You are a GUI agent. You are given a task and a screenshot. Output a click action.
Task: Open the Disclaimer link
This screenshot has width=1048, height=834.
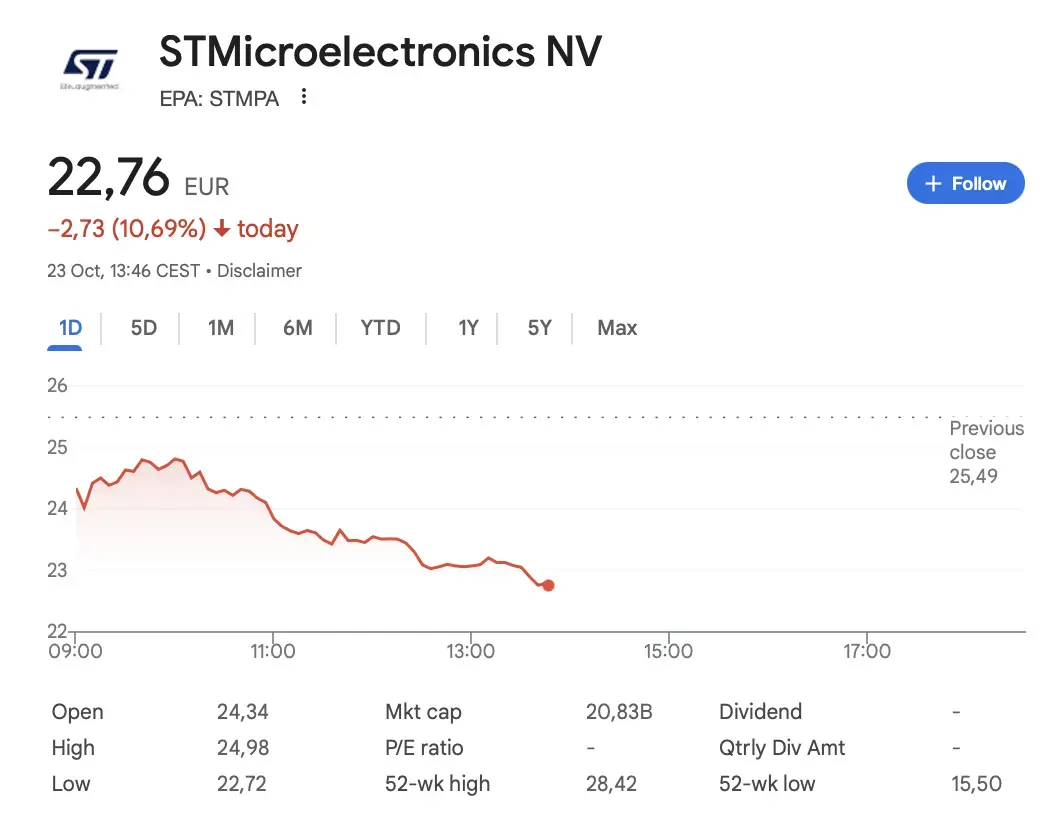pos(259,270)
